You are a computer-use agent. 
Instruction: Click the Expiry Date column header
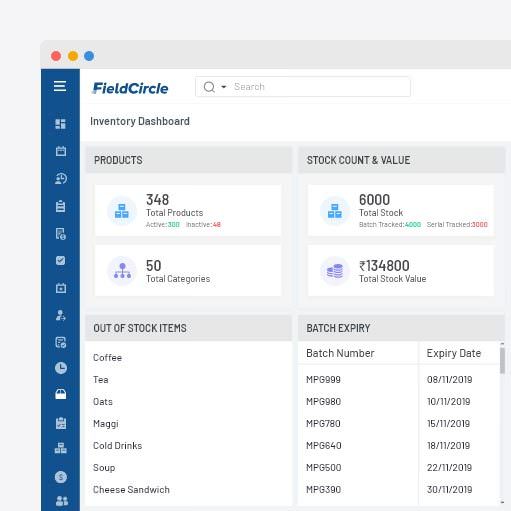(x=454, y=353)
